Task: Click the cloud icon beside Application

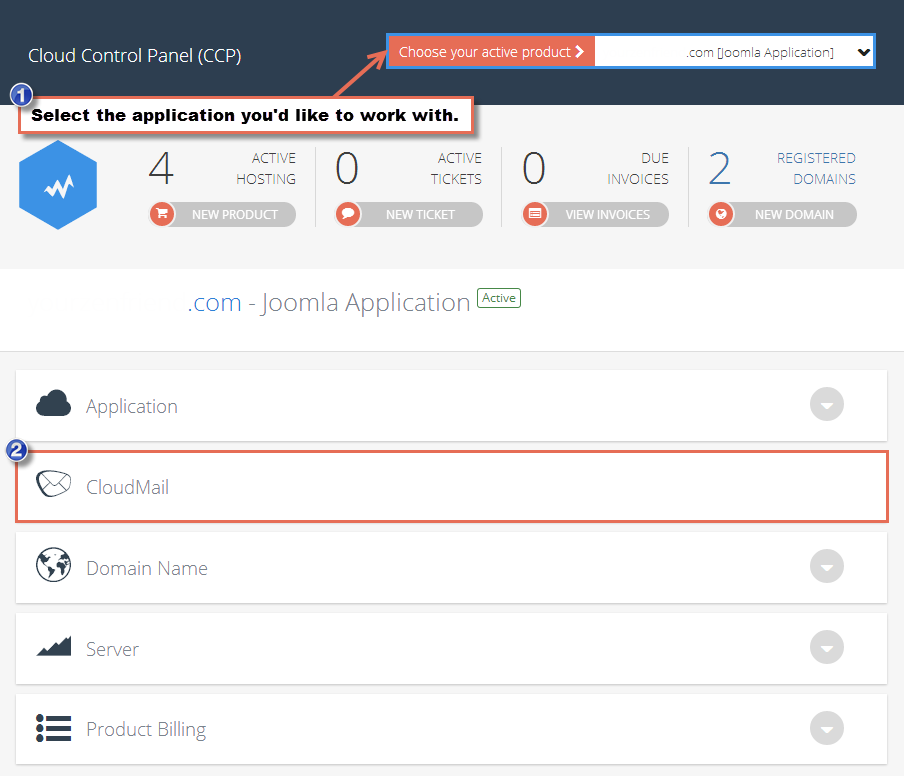Action: (x=53, y=404)
